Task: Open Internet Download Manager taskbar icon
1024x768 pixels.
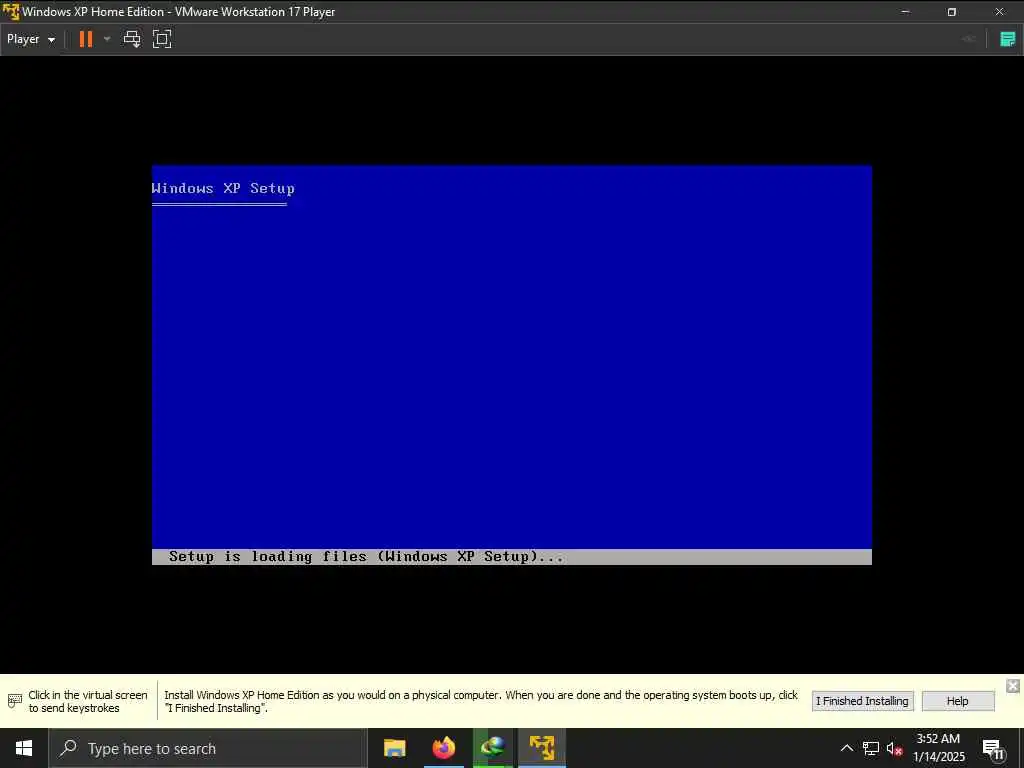Action: (x=492, y=748)
